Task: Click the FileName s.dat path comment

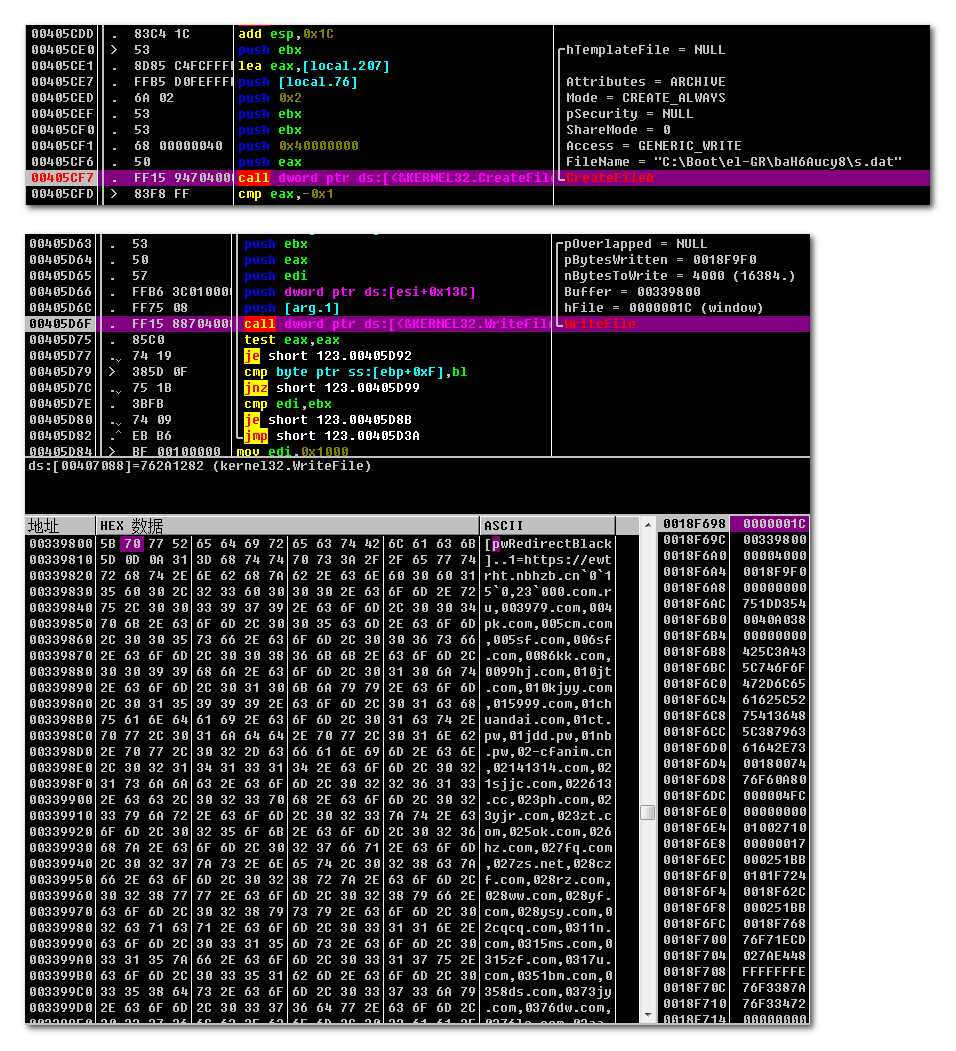Action: 733,162
